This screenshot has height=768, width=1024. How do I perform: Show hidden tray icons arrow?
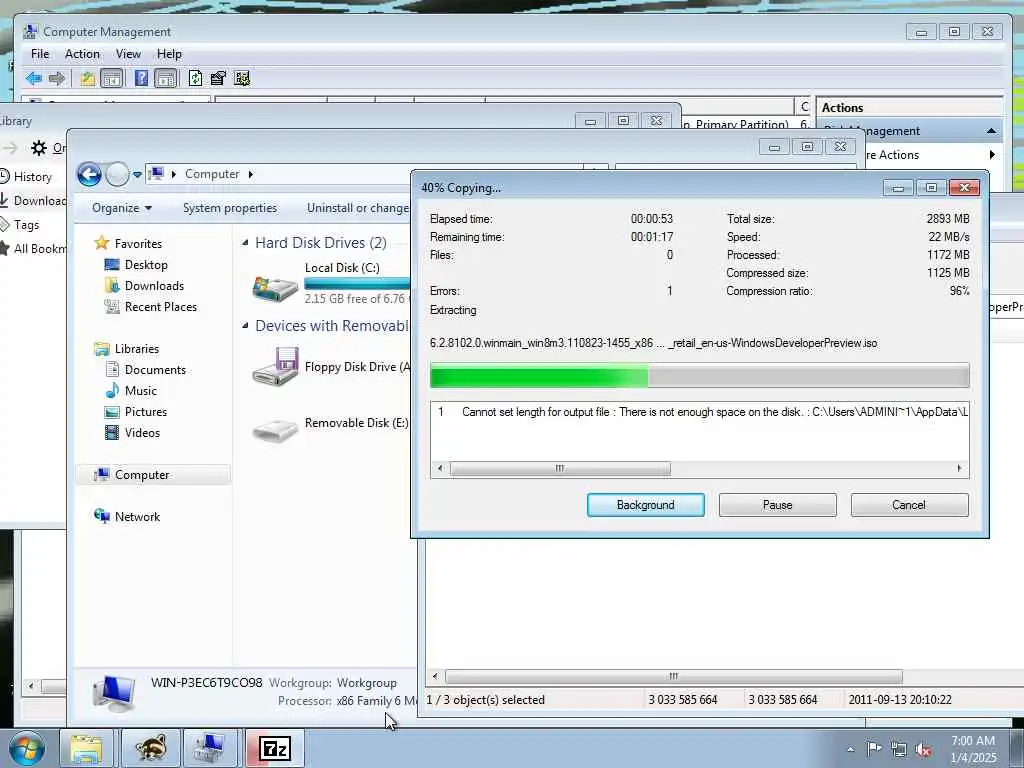[850, 749]
